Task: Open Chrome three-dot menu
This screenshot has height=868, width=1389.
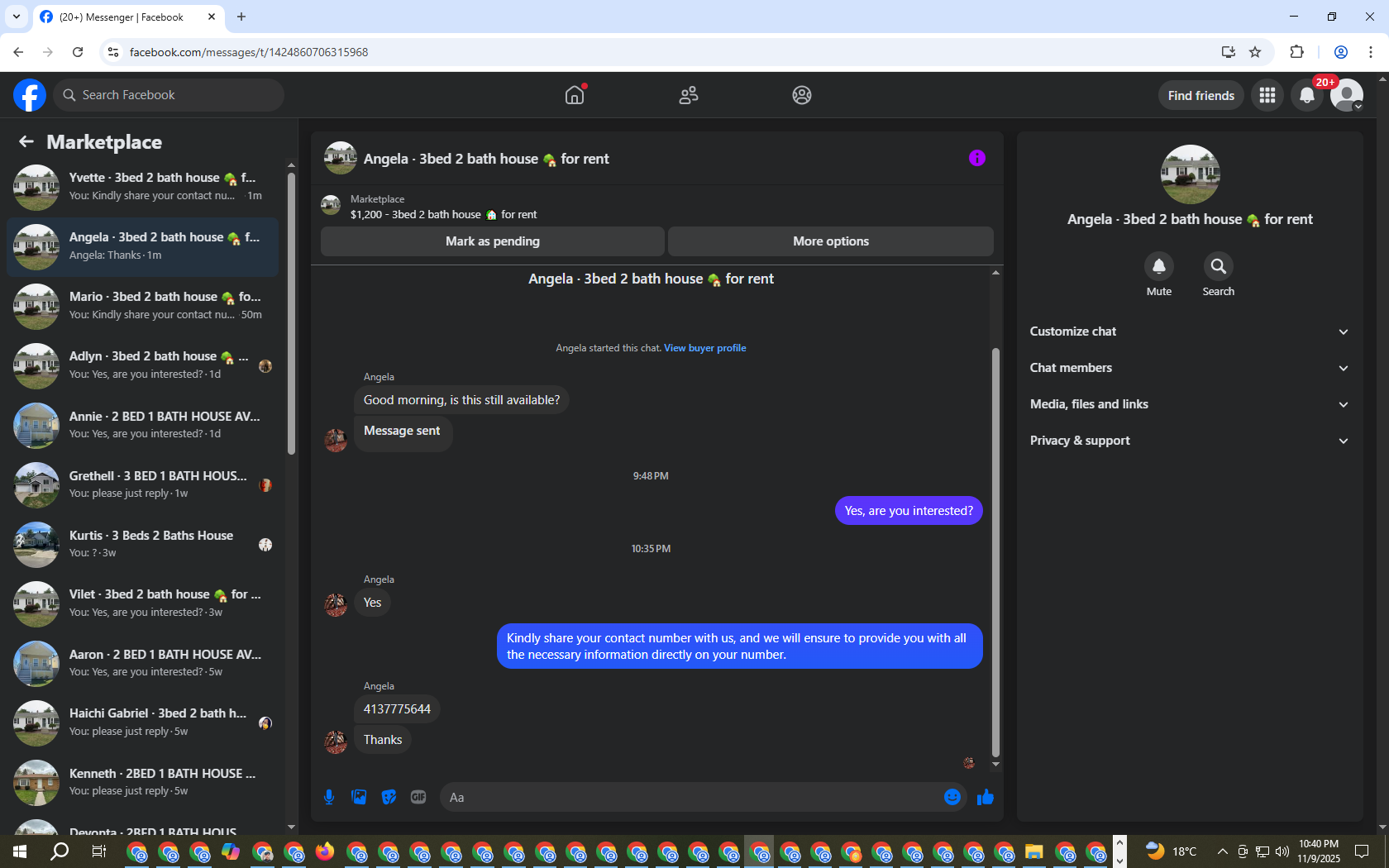Action: [1371, 52]
